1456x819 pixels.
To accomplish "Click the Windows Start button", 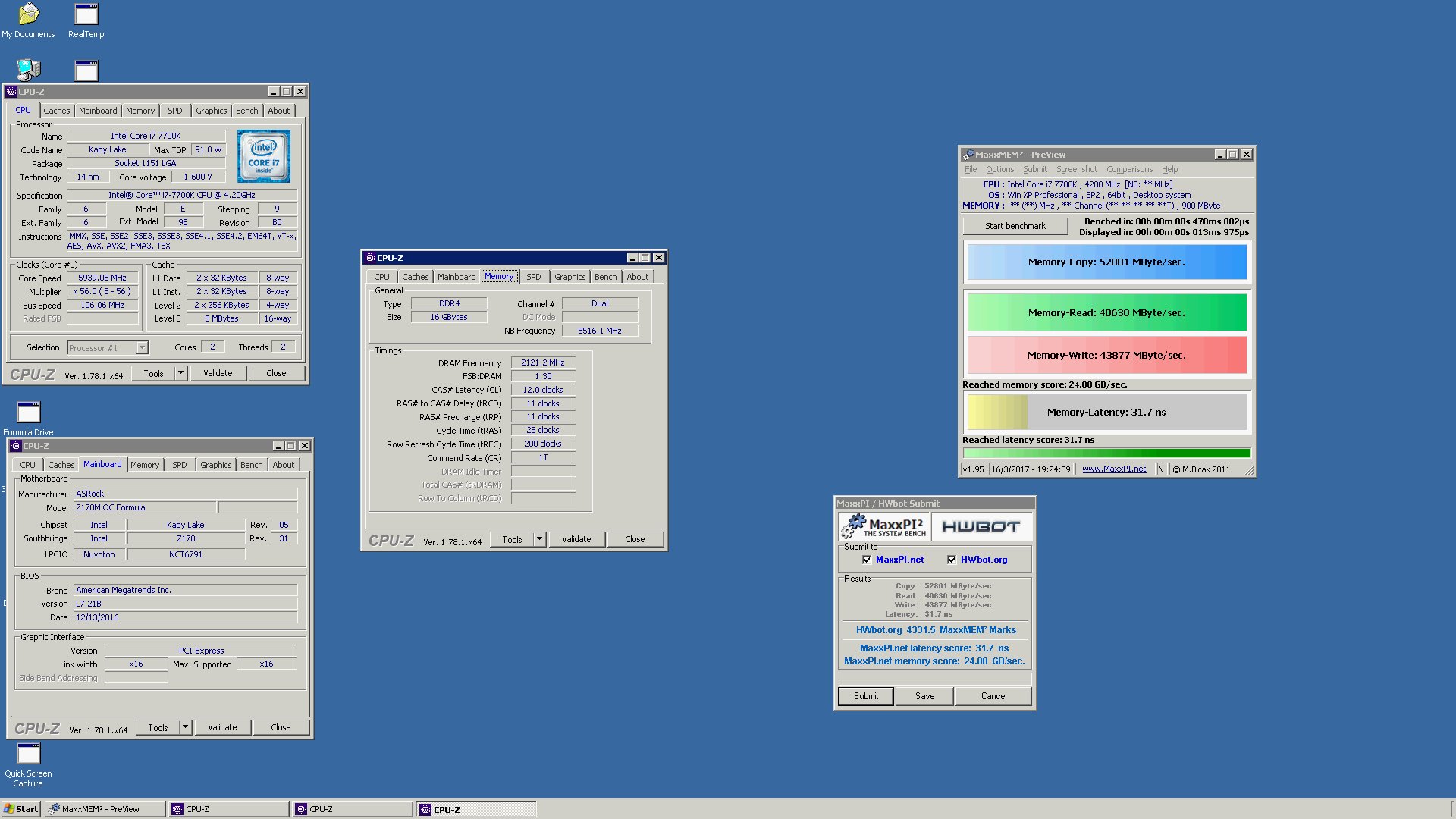I will 20,809.
